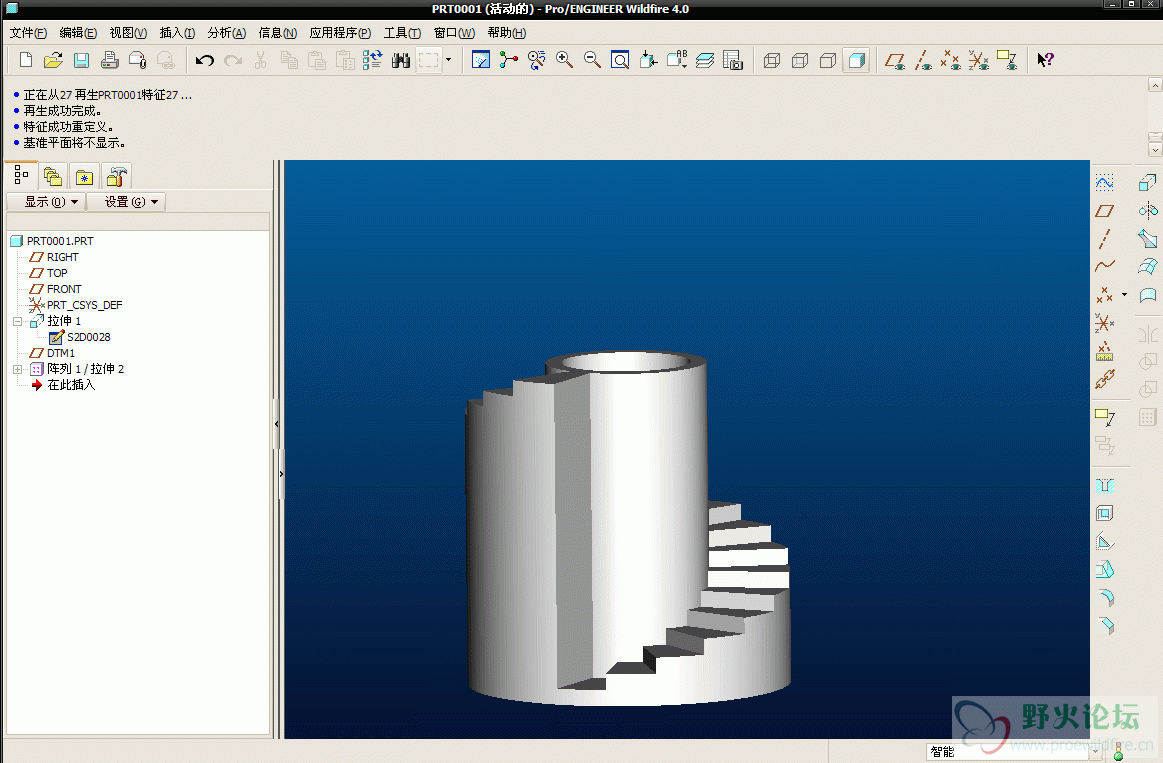Click the datum curve tool
Screen dimensions: 1163x763
[1104, 266]
